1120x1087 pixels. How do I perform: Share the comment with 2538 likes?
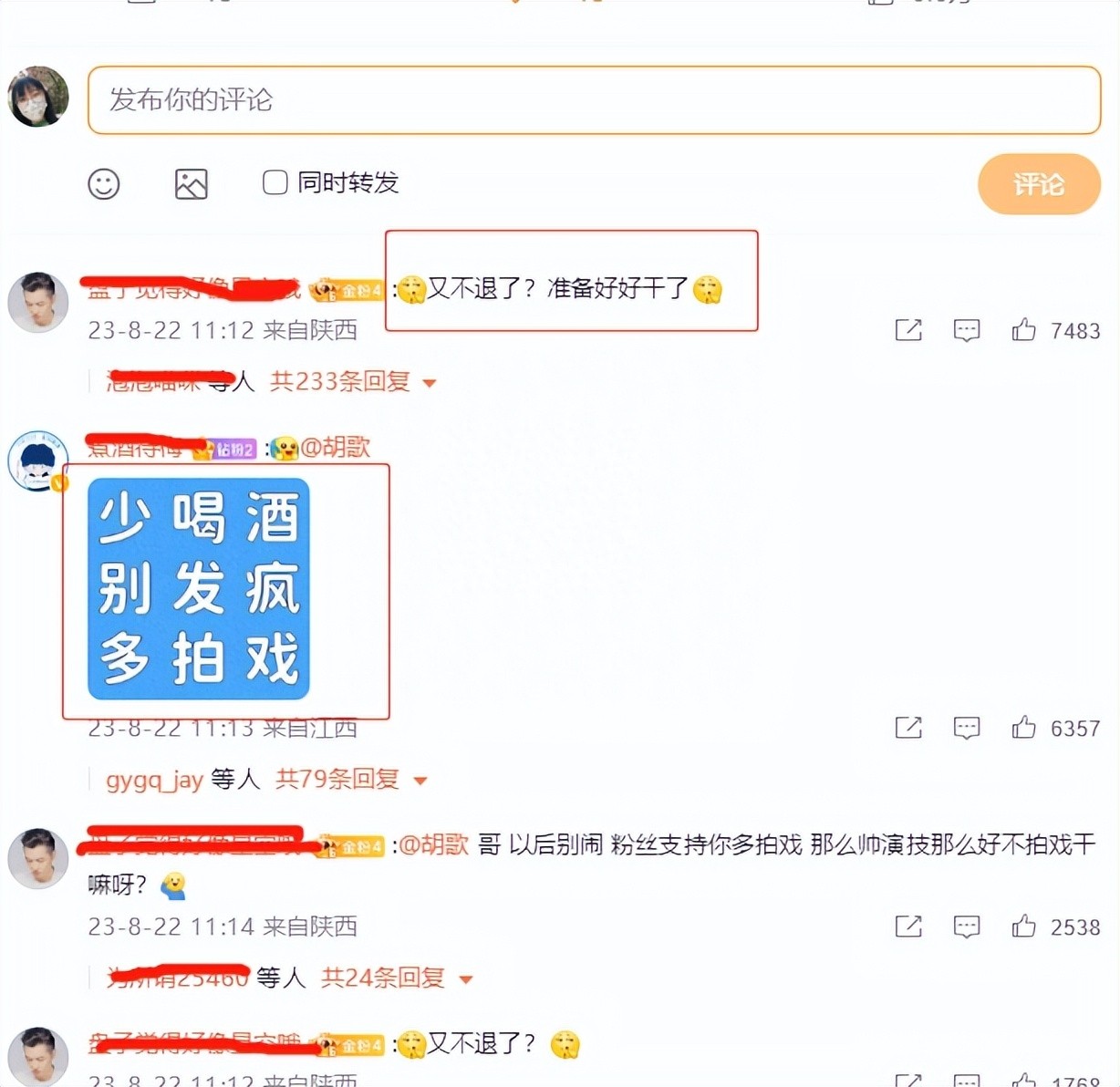click(x=908, y=927)
